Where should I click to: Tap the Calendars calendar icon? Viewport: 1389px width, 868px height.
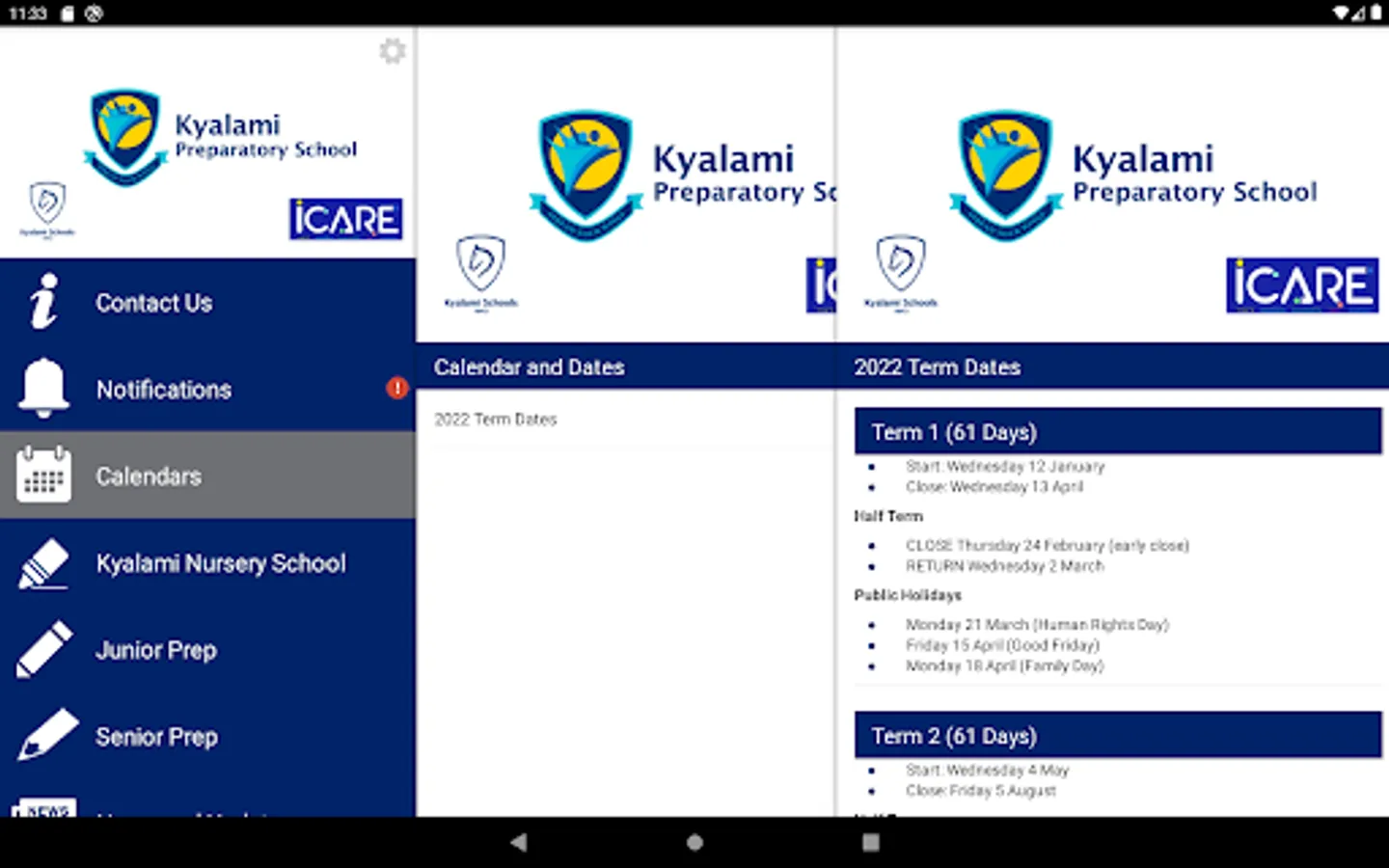click(x=43, y=475)
